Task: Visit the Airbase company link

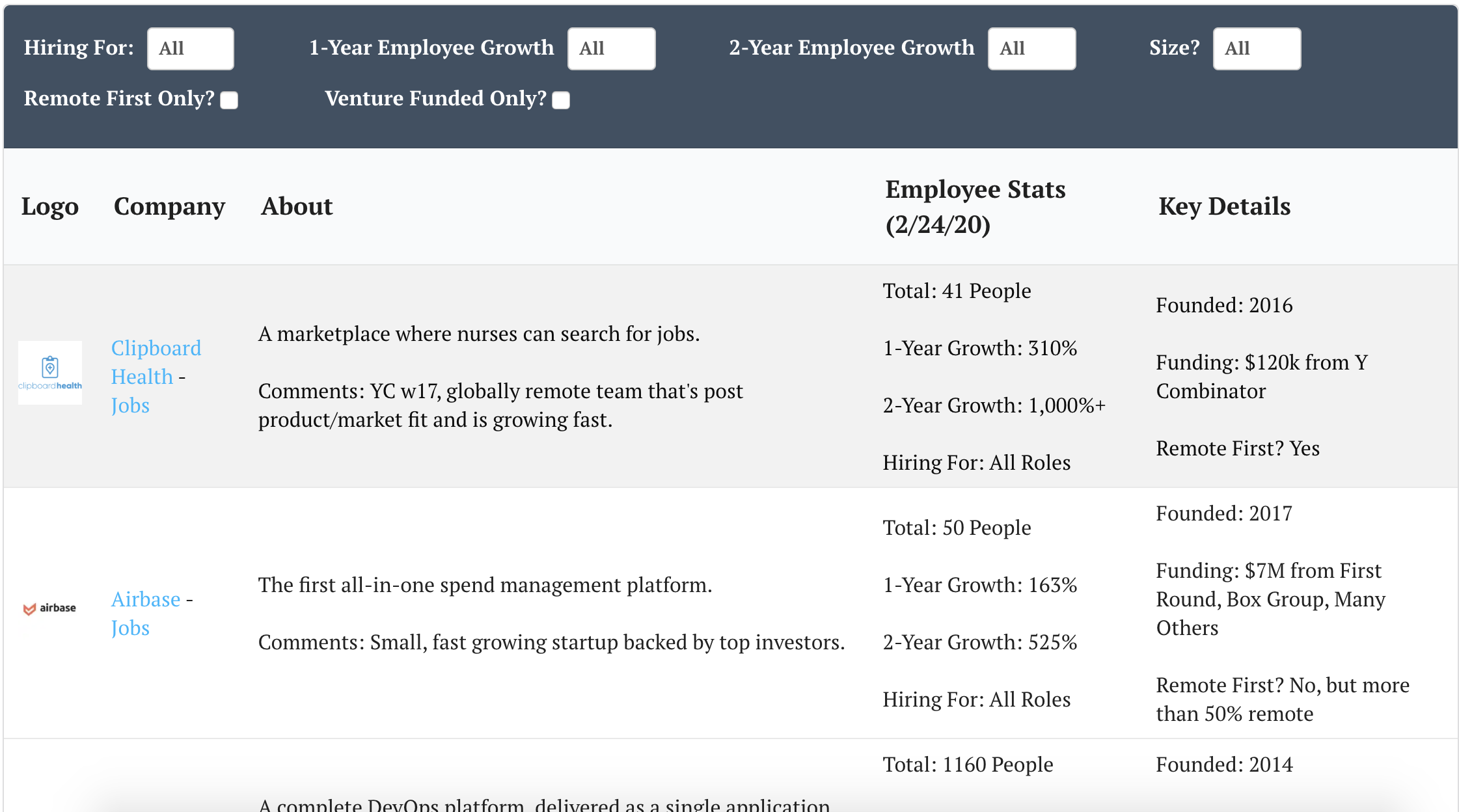Action: click(146, 599)
